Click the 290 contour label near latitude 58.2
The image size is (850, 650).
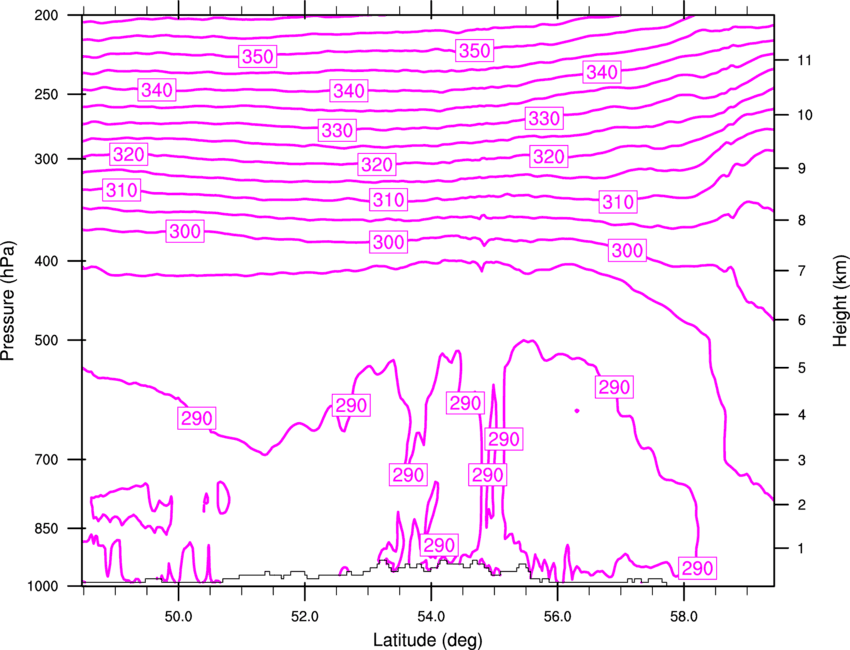pyautogui.click(x=697, y=568)
